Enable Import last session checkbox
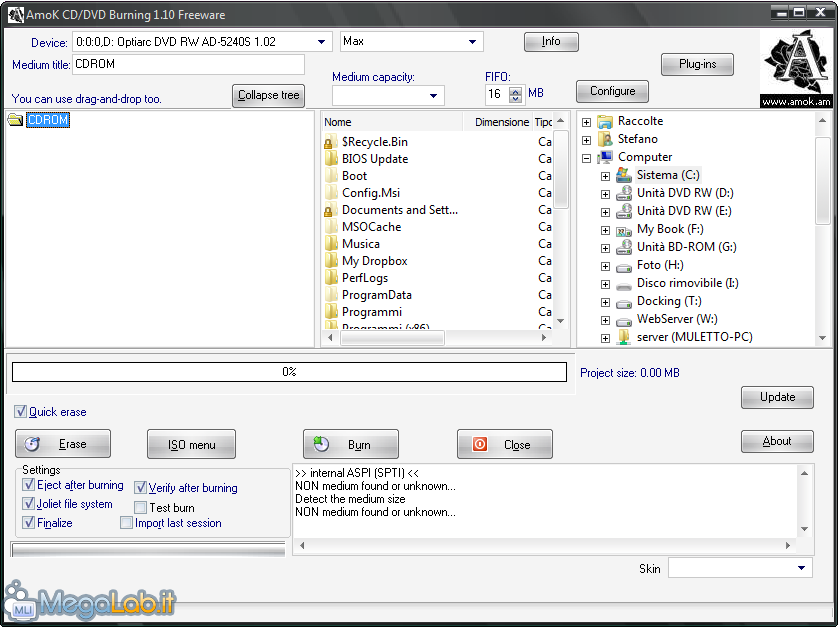838x627 pixels. [127, 523]
